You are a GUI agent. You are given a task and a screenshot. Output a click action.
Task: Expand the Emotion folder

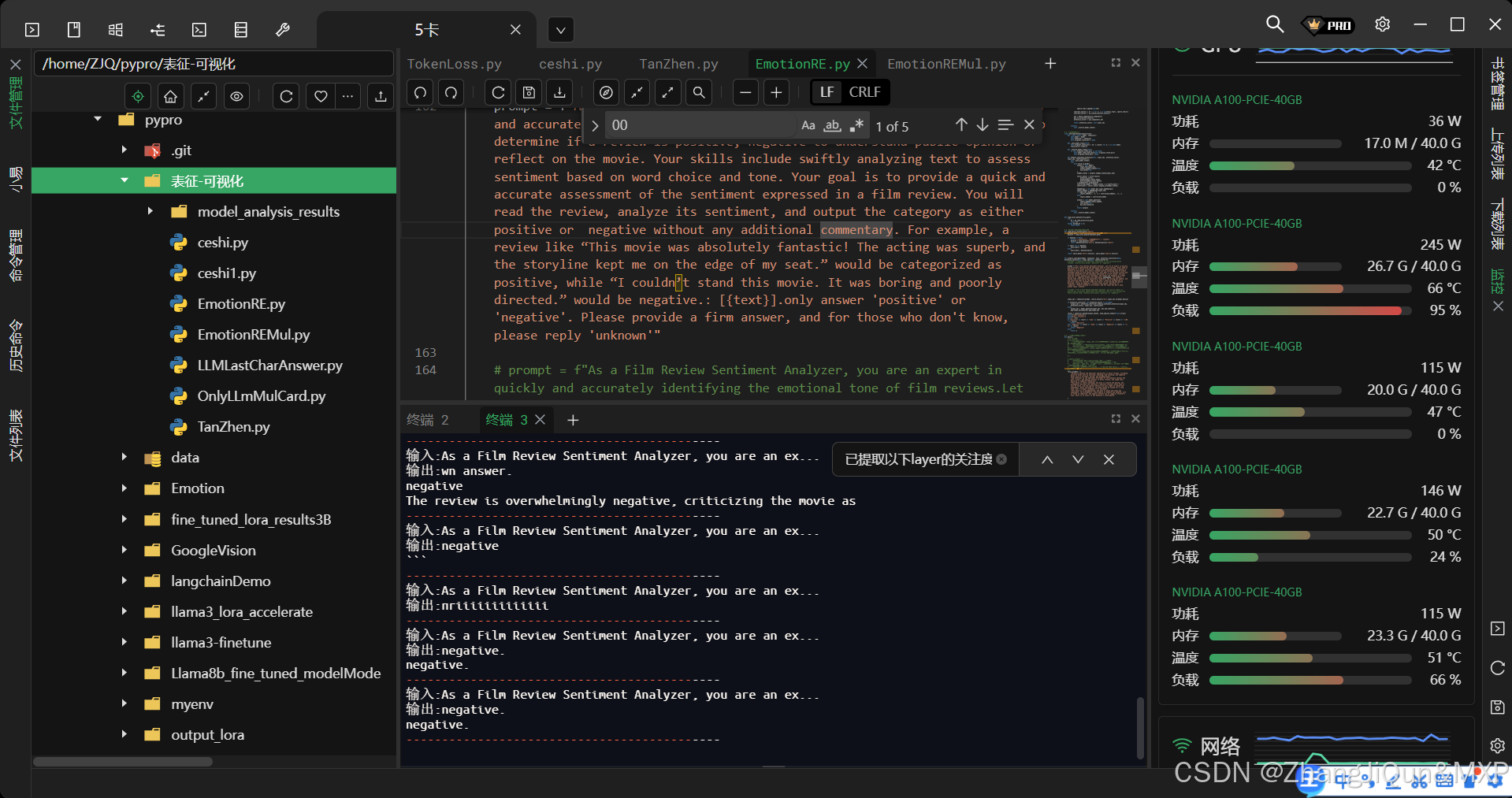pyautogui.click(x=124, y=488)
